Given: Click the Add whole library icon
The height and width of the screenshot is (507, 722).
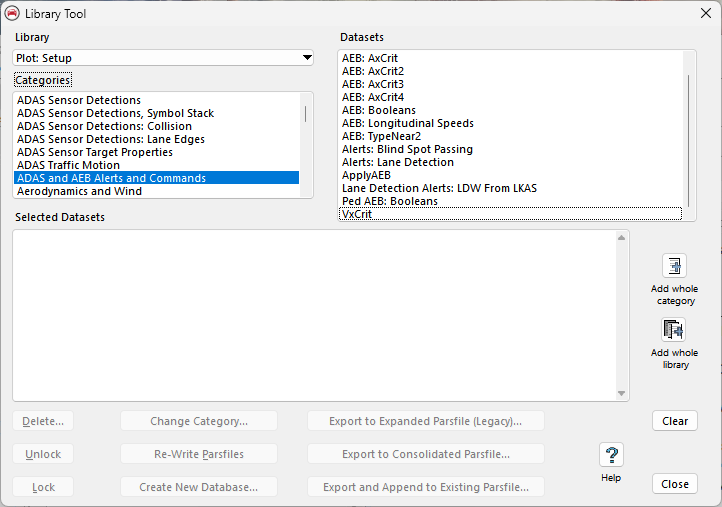Looking at the screenshot, I should tap(675, 330).
